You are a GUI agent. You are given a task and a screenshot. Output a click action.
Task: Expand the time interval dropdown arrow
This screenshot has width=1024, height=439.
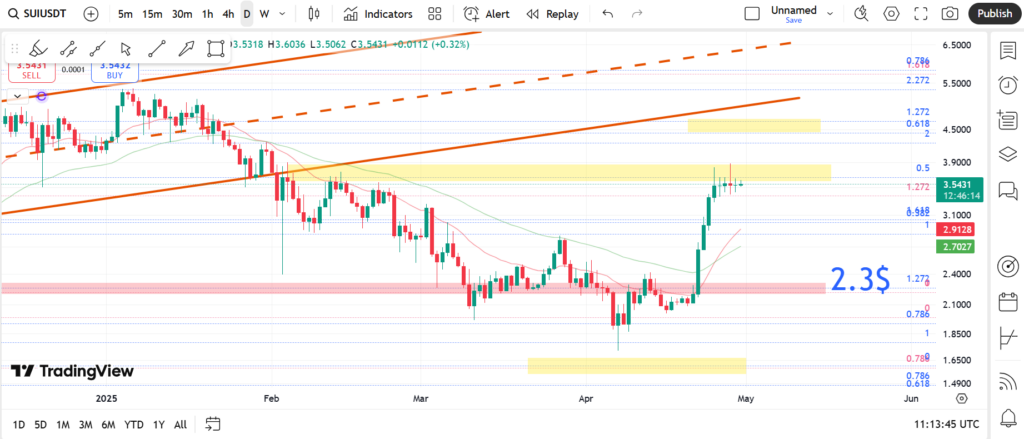point(284,14)
